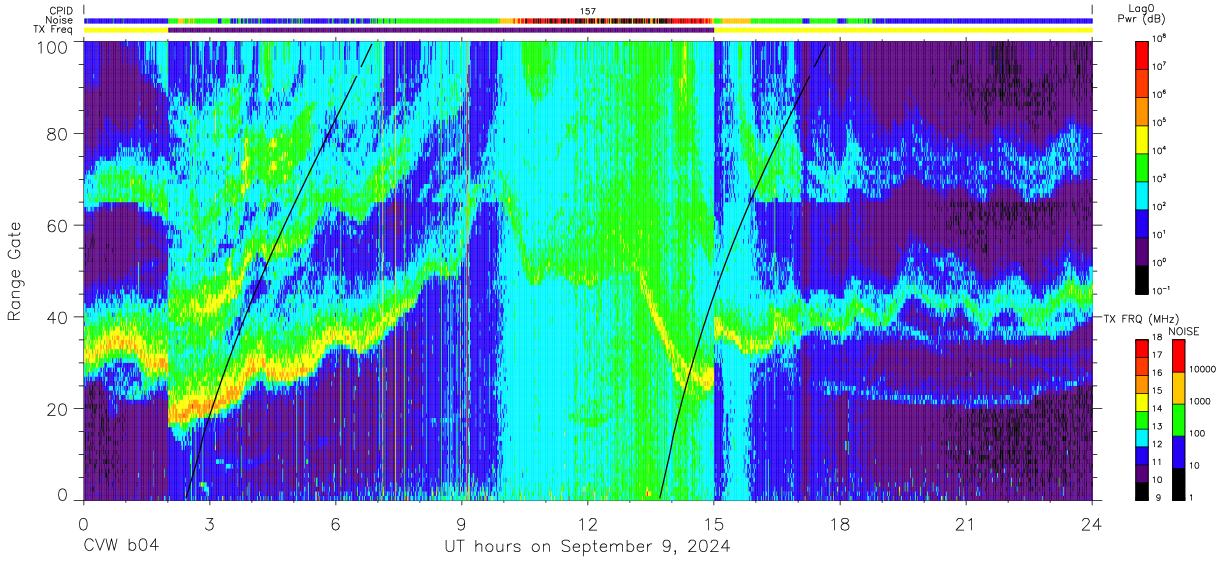
Task: Click UT hours tick label '9'
Action: point(462,523)
